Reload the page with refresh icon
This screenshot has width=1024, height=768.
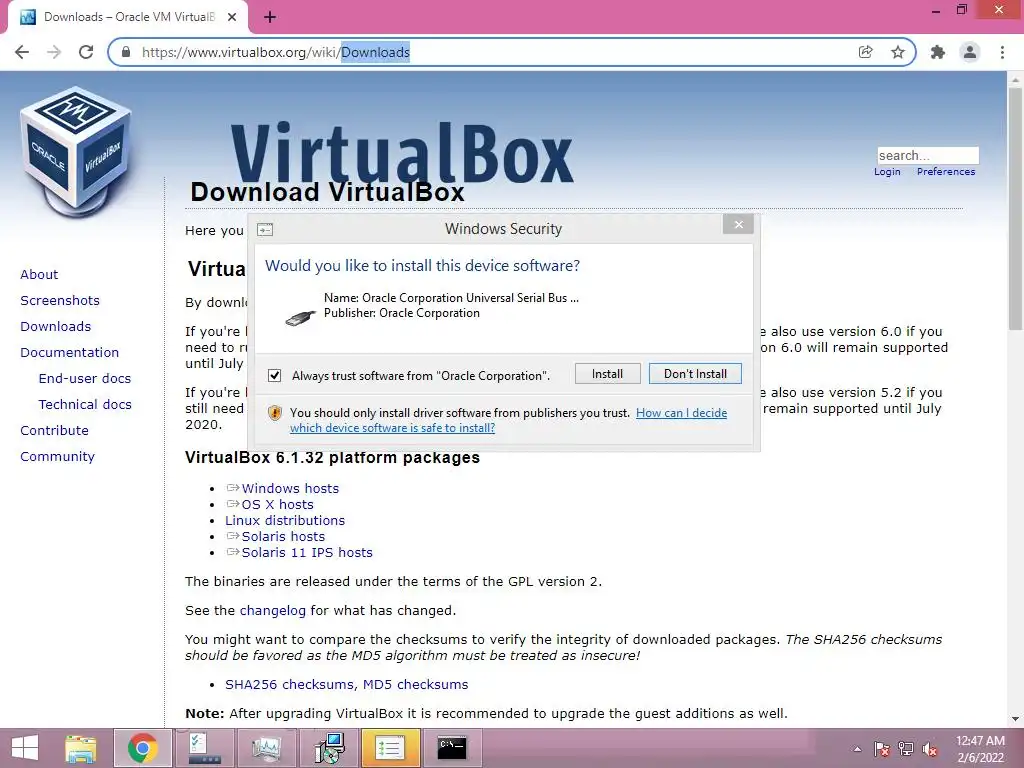(x=86, y=52)
